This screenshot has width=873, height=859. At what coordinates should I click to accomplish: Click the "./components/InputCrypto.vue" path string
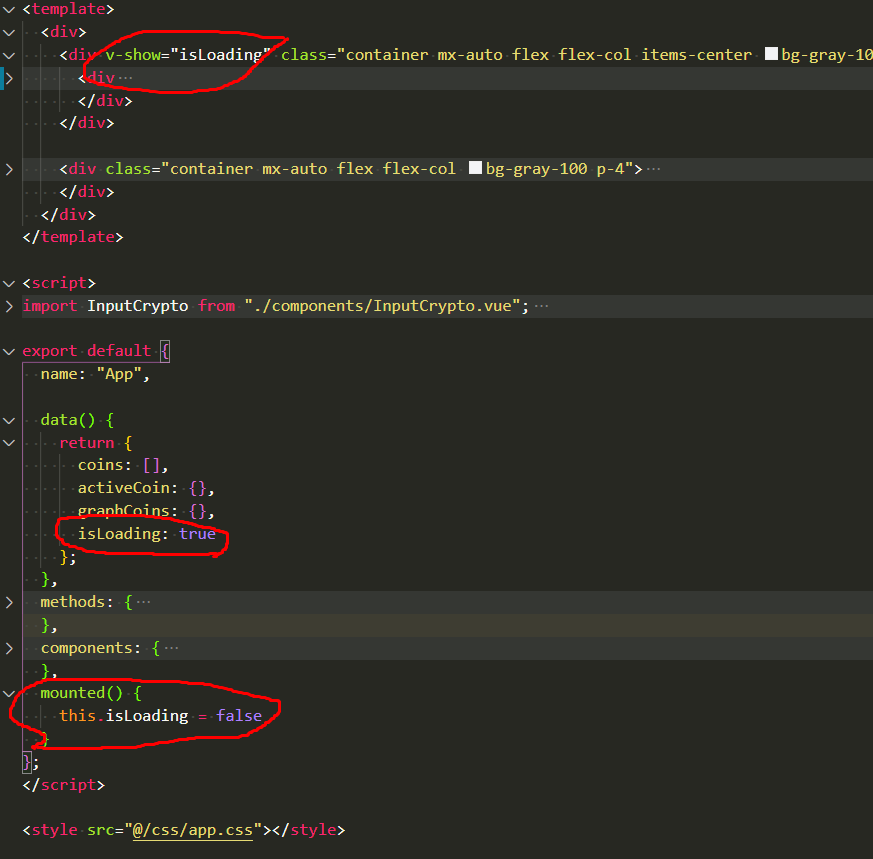tap(382, 306)
